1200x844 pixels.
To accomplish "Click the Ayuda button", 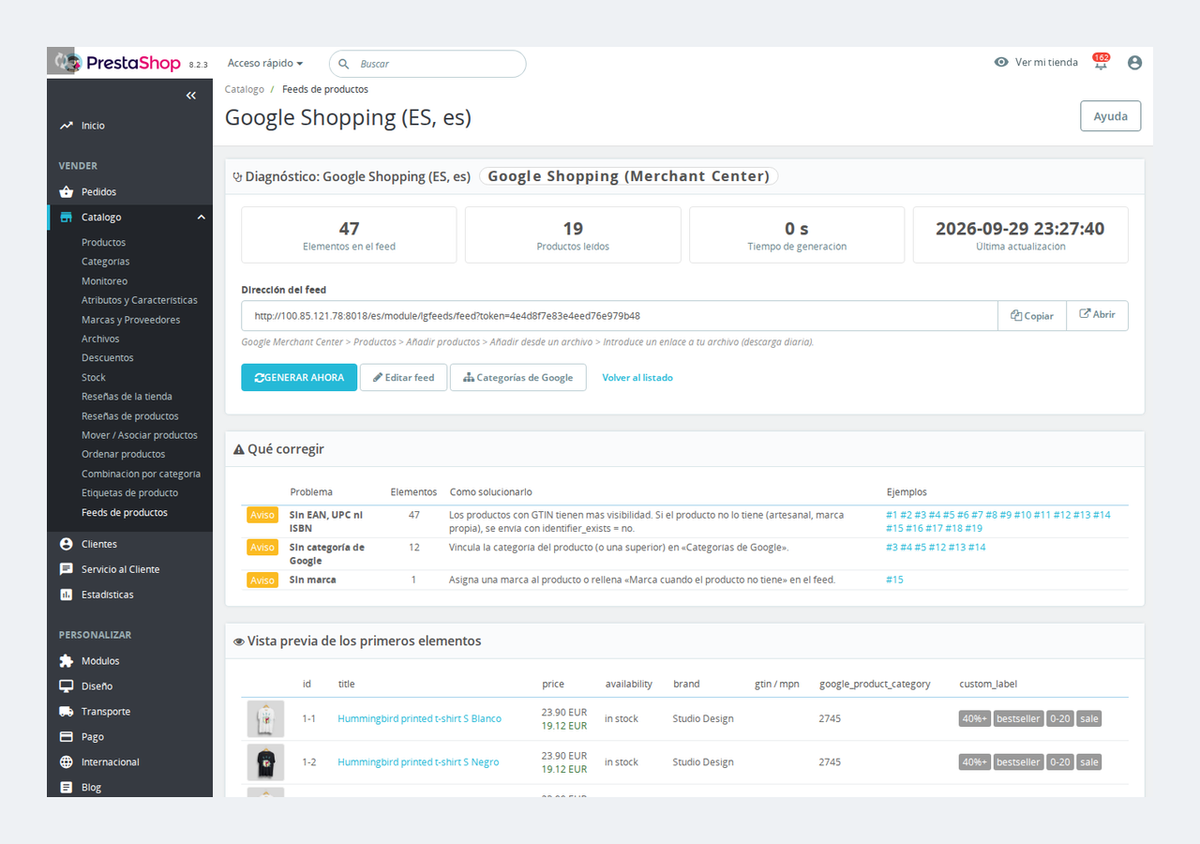I will click(1110, 116).
